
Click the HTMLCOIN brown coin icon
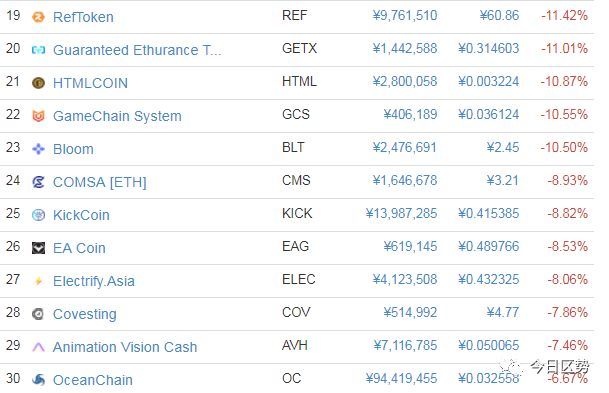tap(38, 83)
